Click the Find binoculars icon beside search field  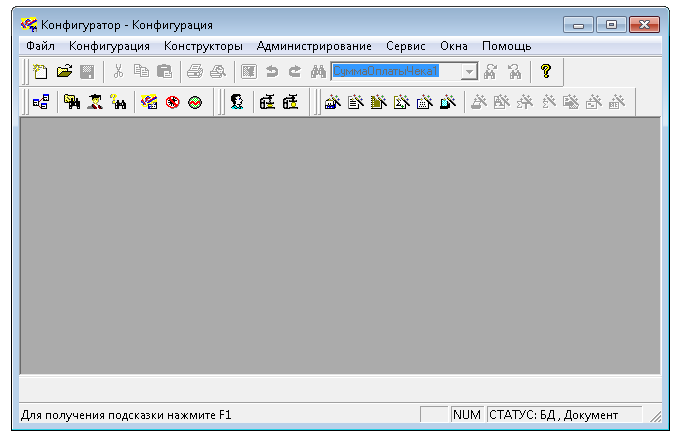point(318,72)
